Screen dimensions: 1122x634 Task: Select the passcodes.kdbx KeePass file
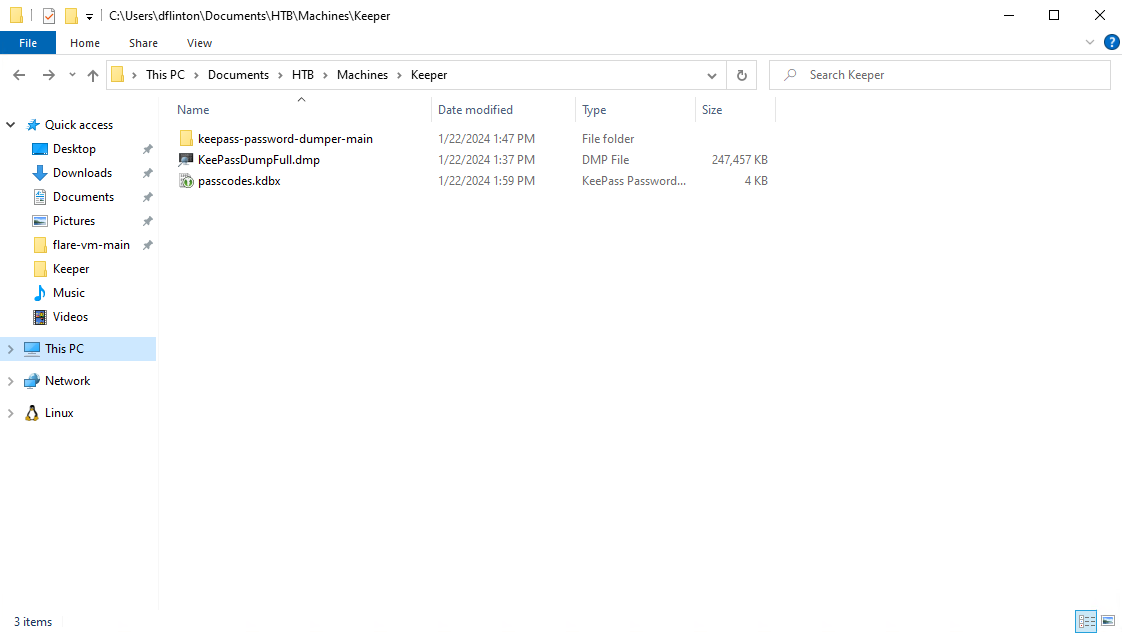239,181
